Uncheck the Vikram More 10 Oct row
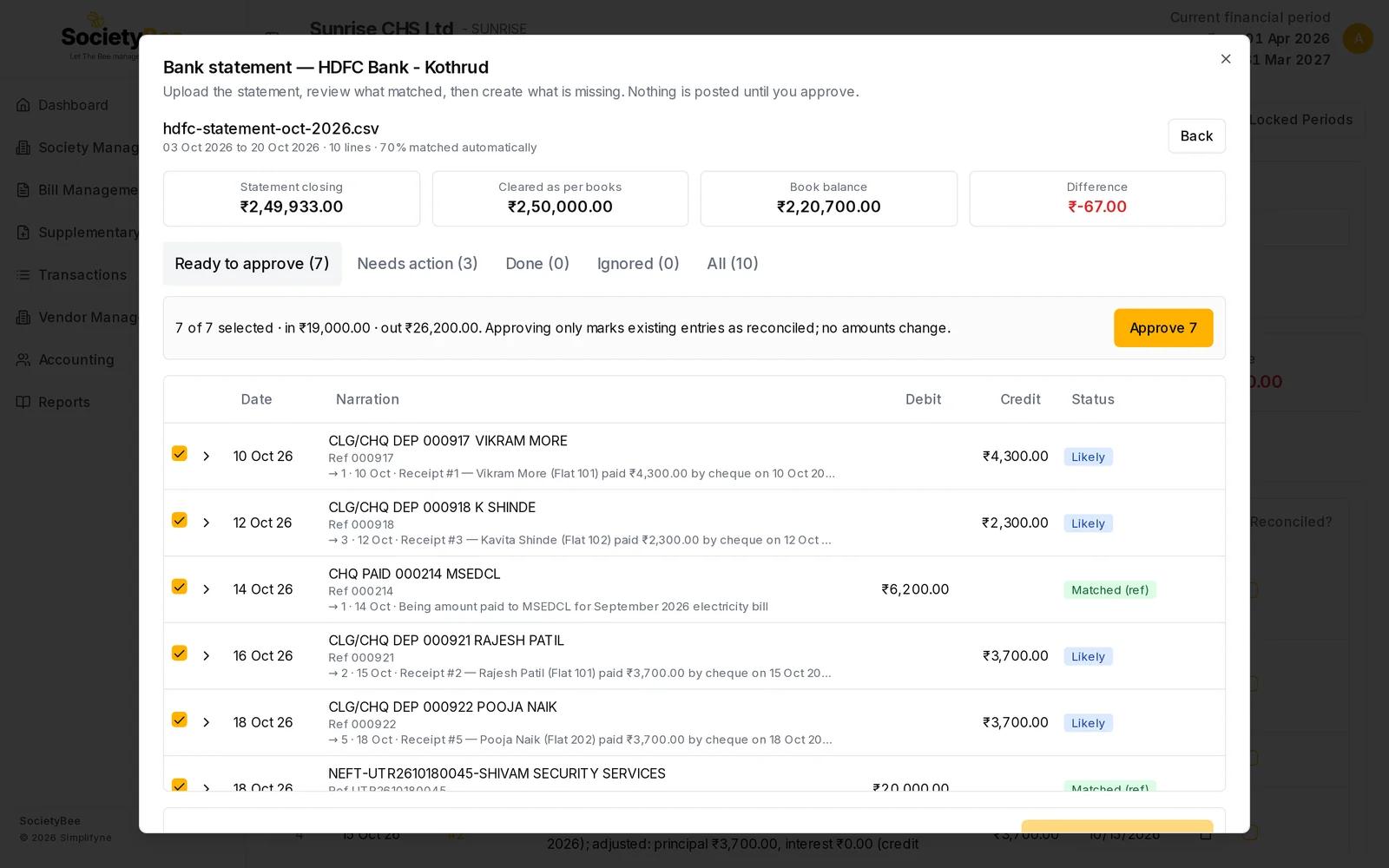The width and height of the screenshot is (1389, 868). pos(180,453)
